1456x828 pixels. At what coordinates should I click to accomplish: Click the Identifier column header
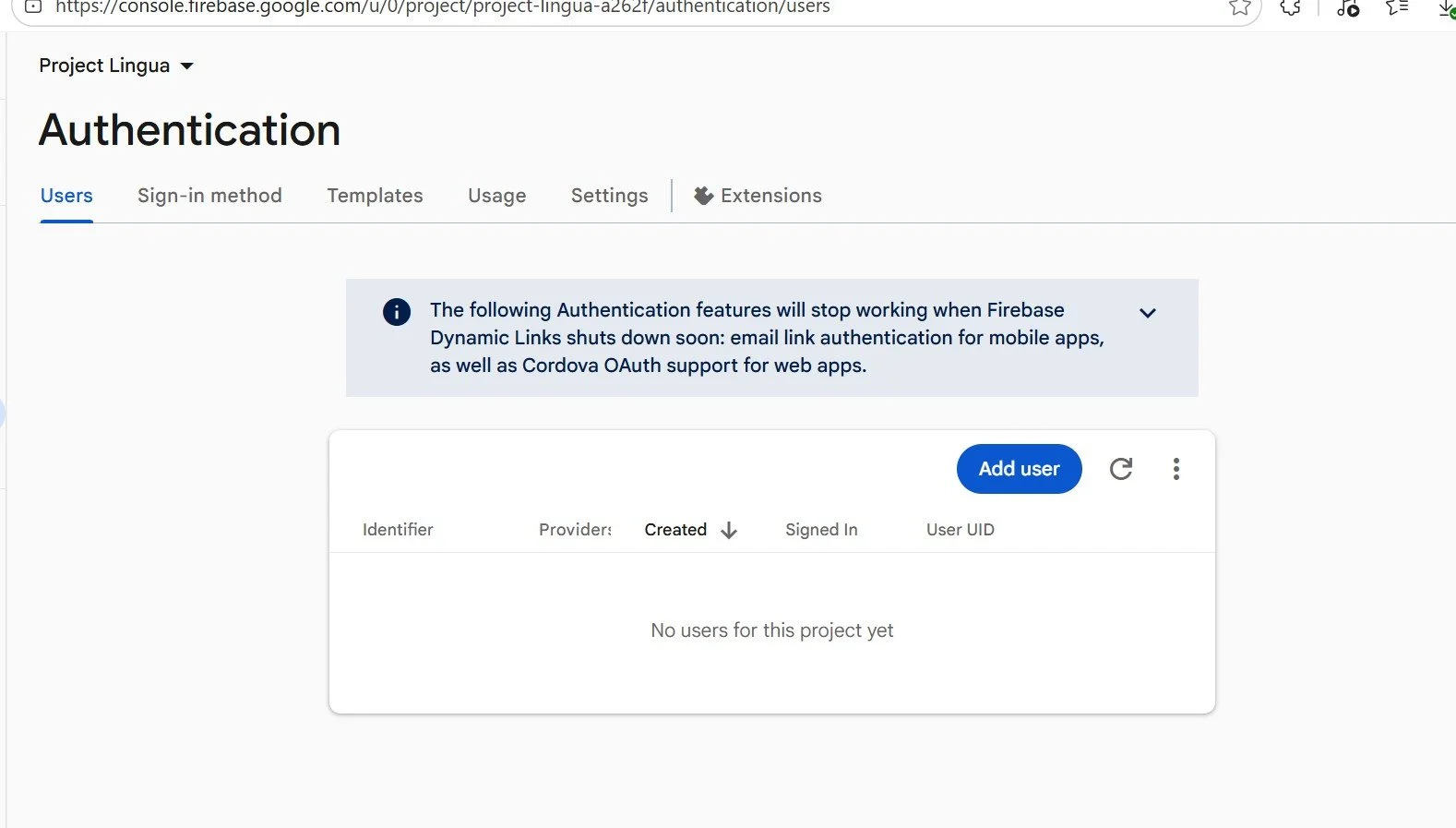[398, 530]
